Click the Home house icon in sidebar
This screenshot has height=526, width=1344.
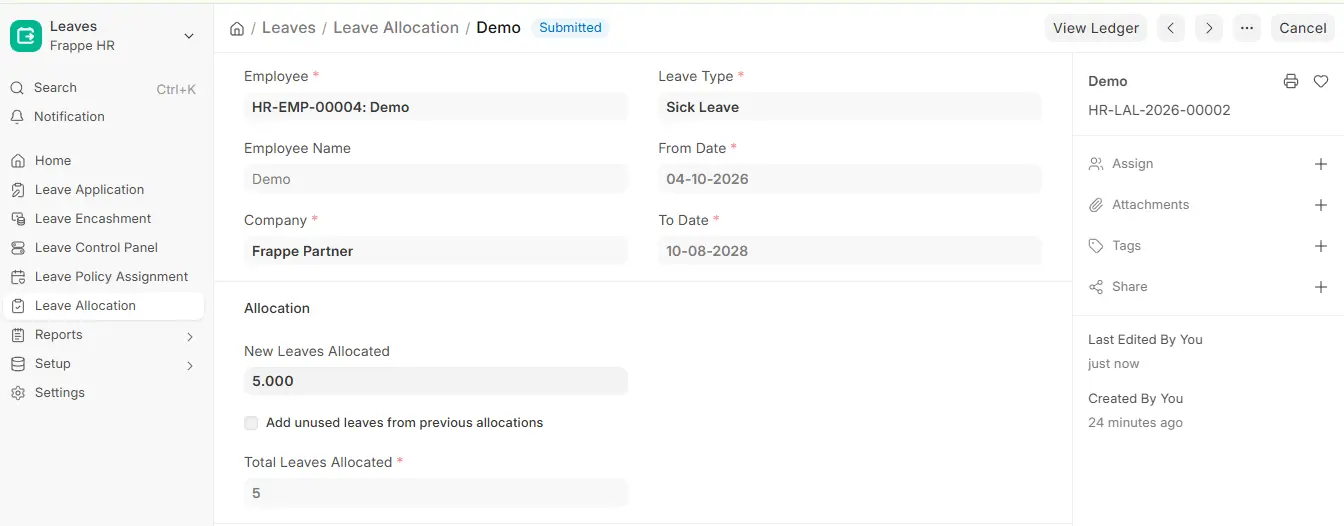click(17, 161)
